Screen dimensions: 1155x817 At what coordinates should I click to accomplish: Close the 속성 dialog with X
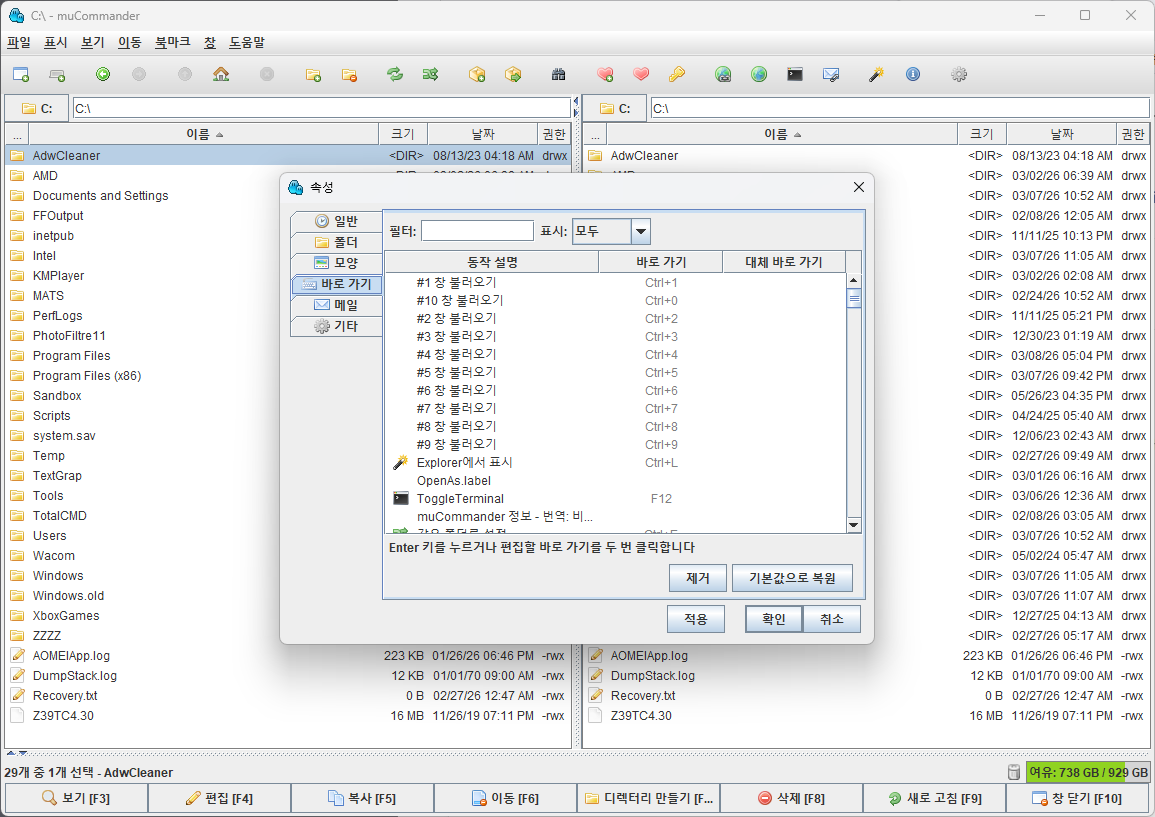pyautogui.click(x=858, y=187)
